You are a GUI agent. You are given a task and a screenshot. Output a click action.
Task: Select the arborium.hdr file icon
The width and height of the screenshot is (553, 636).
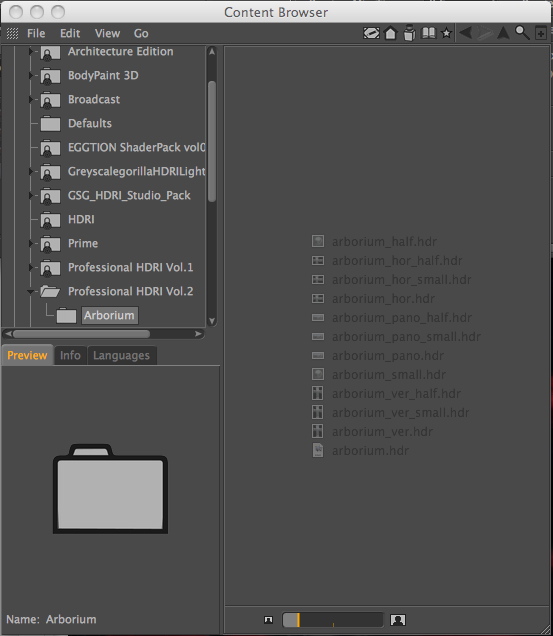[318, 450]
